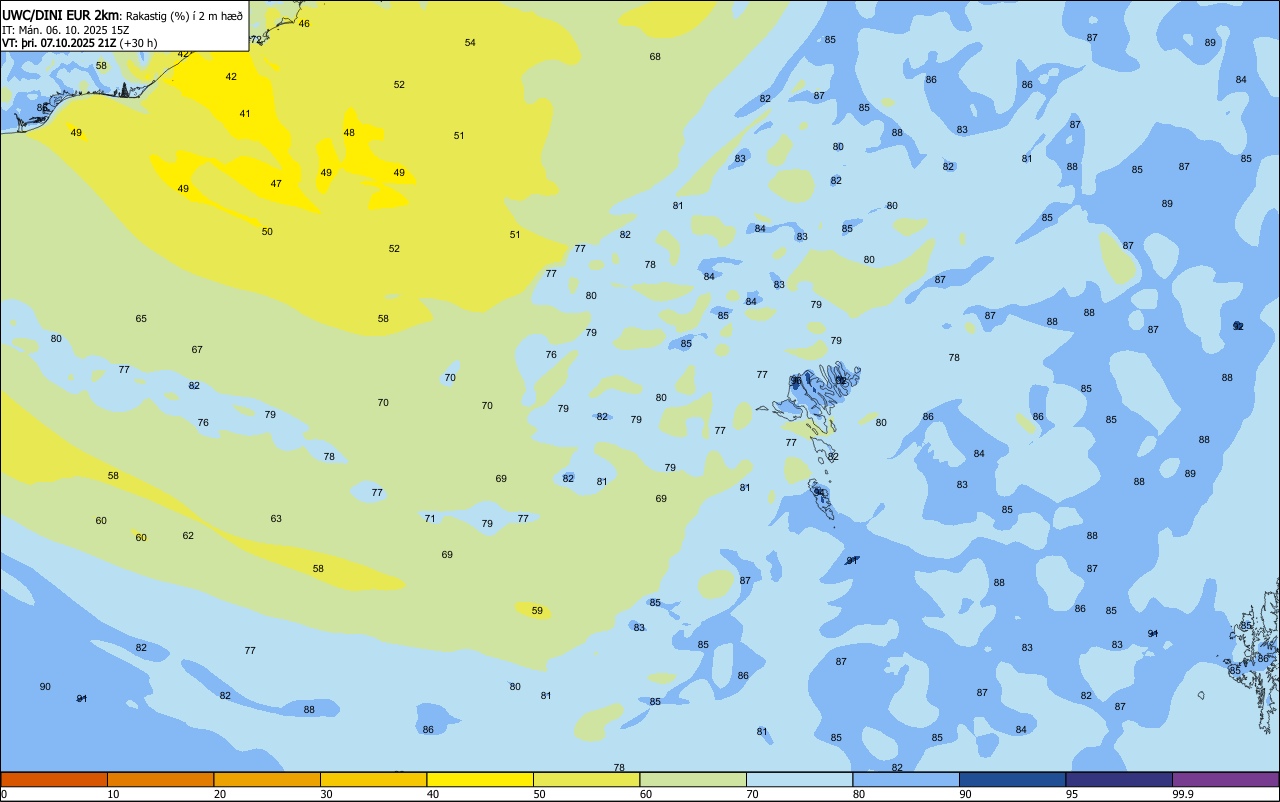Click the map title 'UWC/DINI EUR 2km'
Viewport: 1280px width, 802px height.
click(61, 14)
